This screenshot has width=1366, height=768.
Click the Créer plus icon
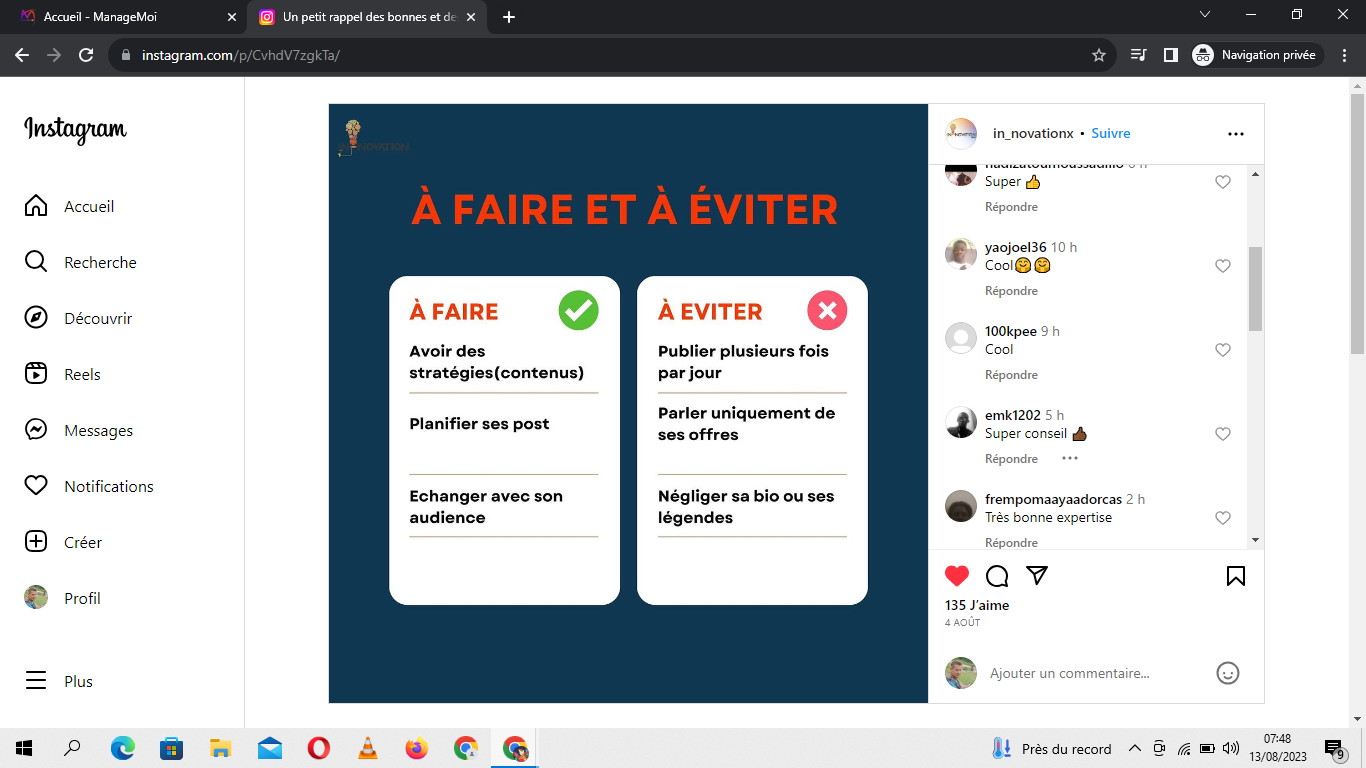coord(36,542)
